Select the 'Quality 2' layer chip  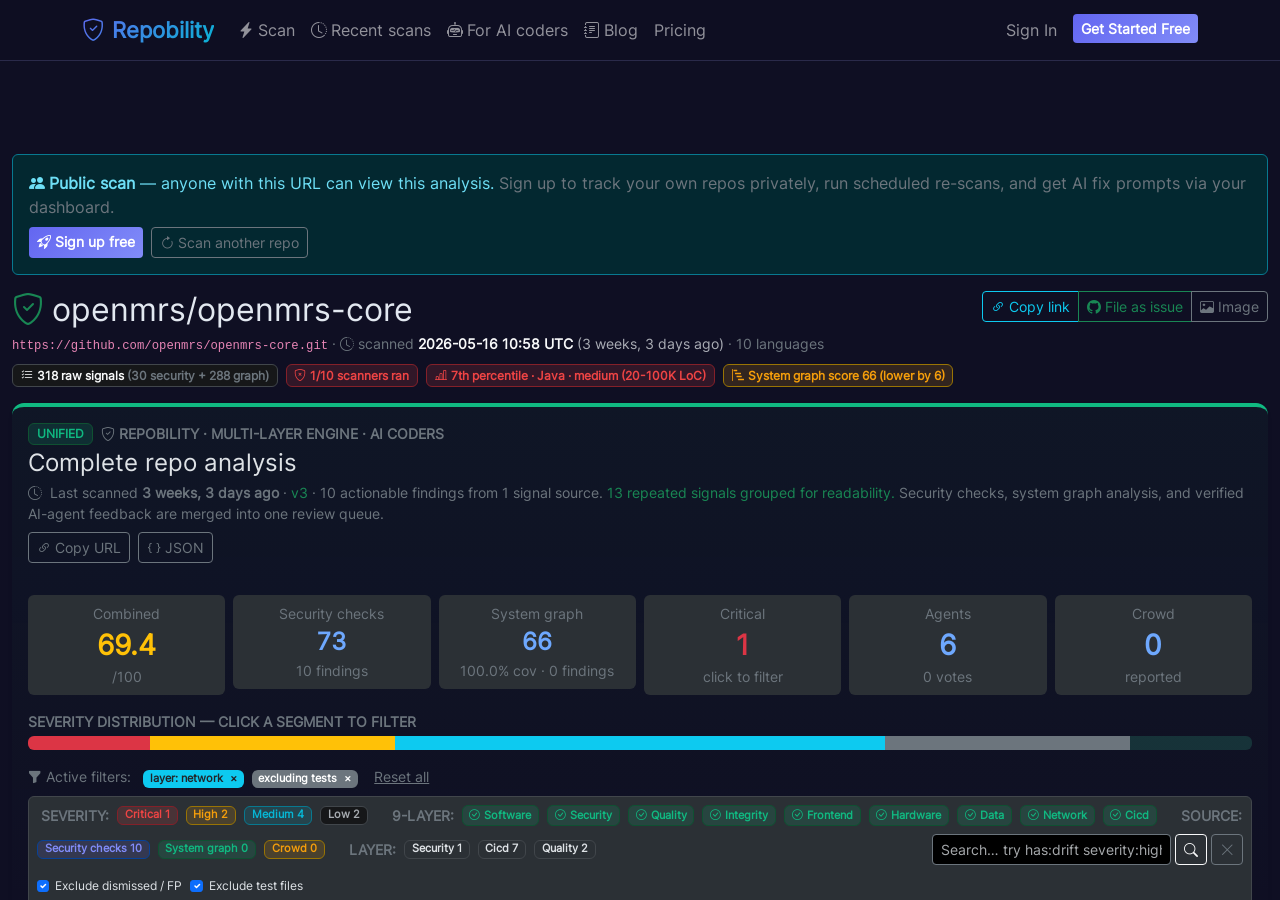pyautogui.click(x=565, y=849)
